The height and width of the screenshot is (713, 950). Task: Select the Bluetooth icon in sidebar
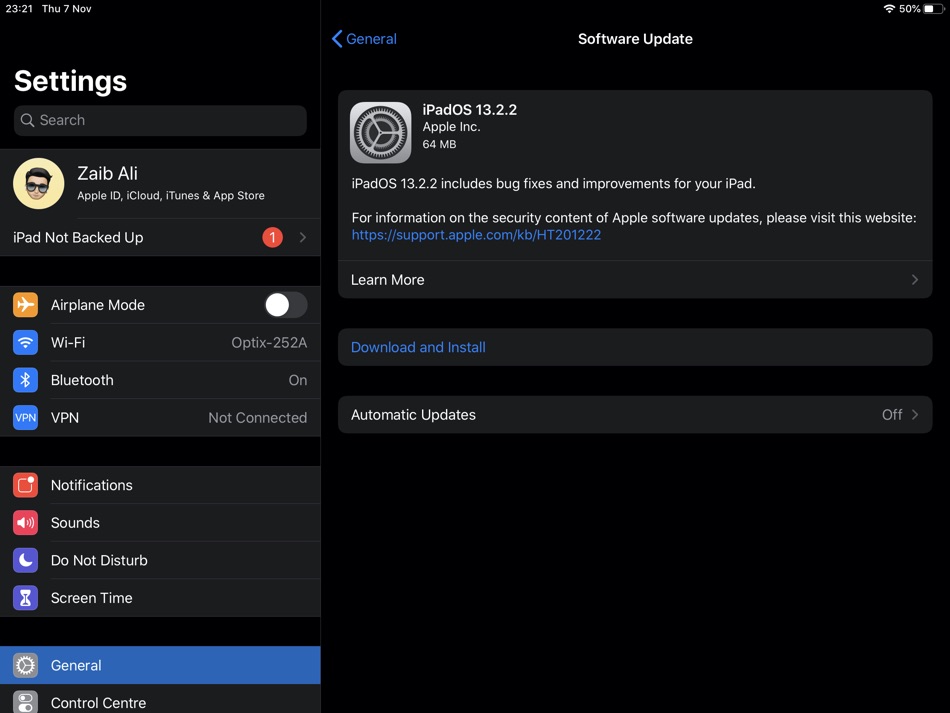point(25,380)
